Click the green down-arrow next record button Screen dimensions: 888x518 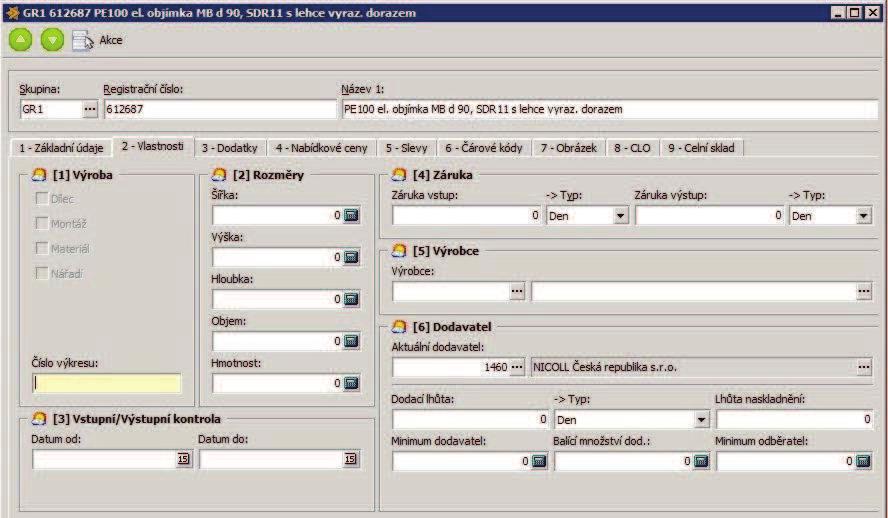click(53, 40)
